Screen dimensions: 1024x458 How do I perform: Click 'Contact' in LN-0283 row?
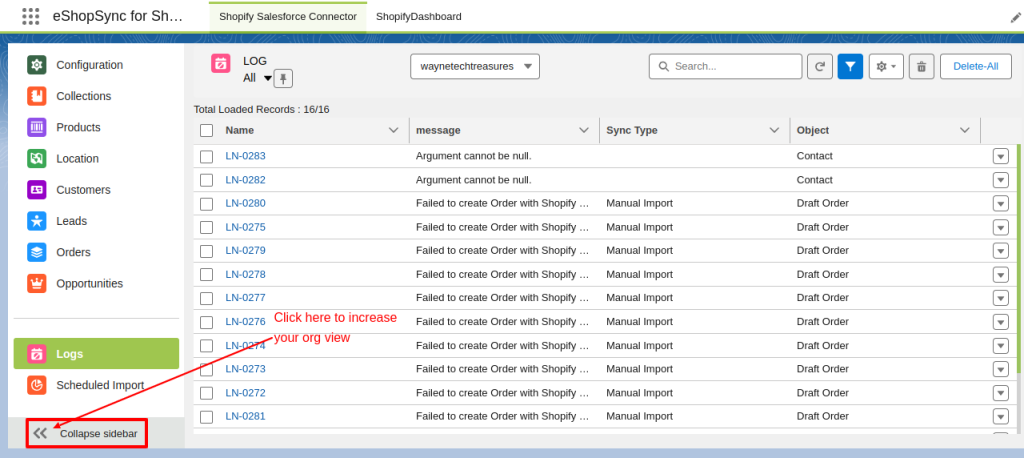[x=814, y=156]
